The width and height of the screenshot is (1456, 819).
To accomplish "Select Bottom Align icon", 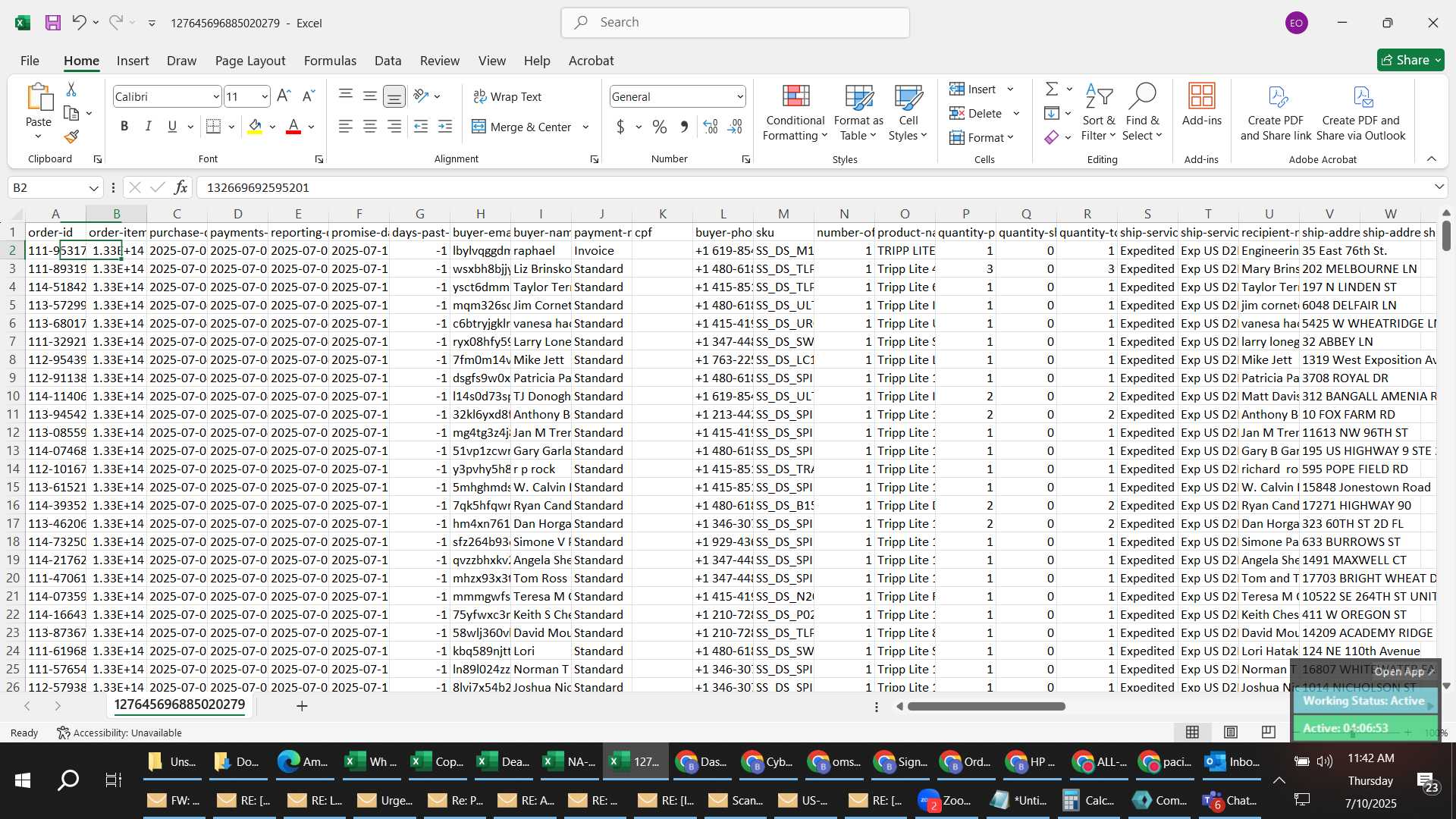I will tap(394, 96).
